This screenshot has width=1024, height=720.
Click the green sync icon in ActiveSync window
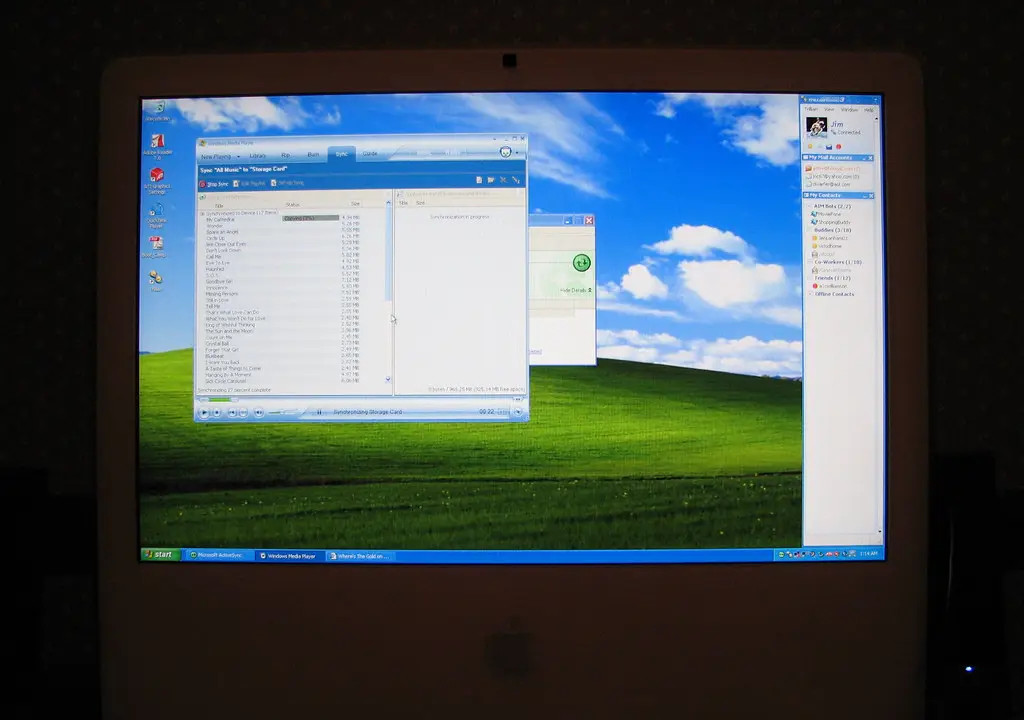click(581, 263)
